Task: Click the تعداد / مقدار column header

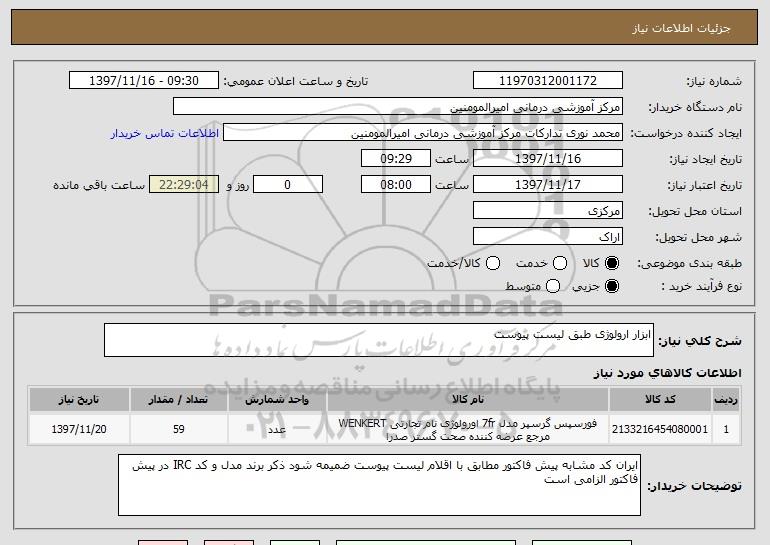Action: (178, 400)
